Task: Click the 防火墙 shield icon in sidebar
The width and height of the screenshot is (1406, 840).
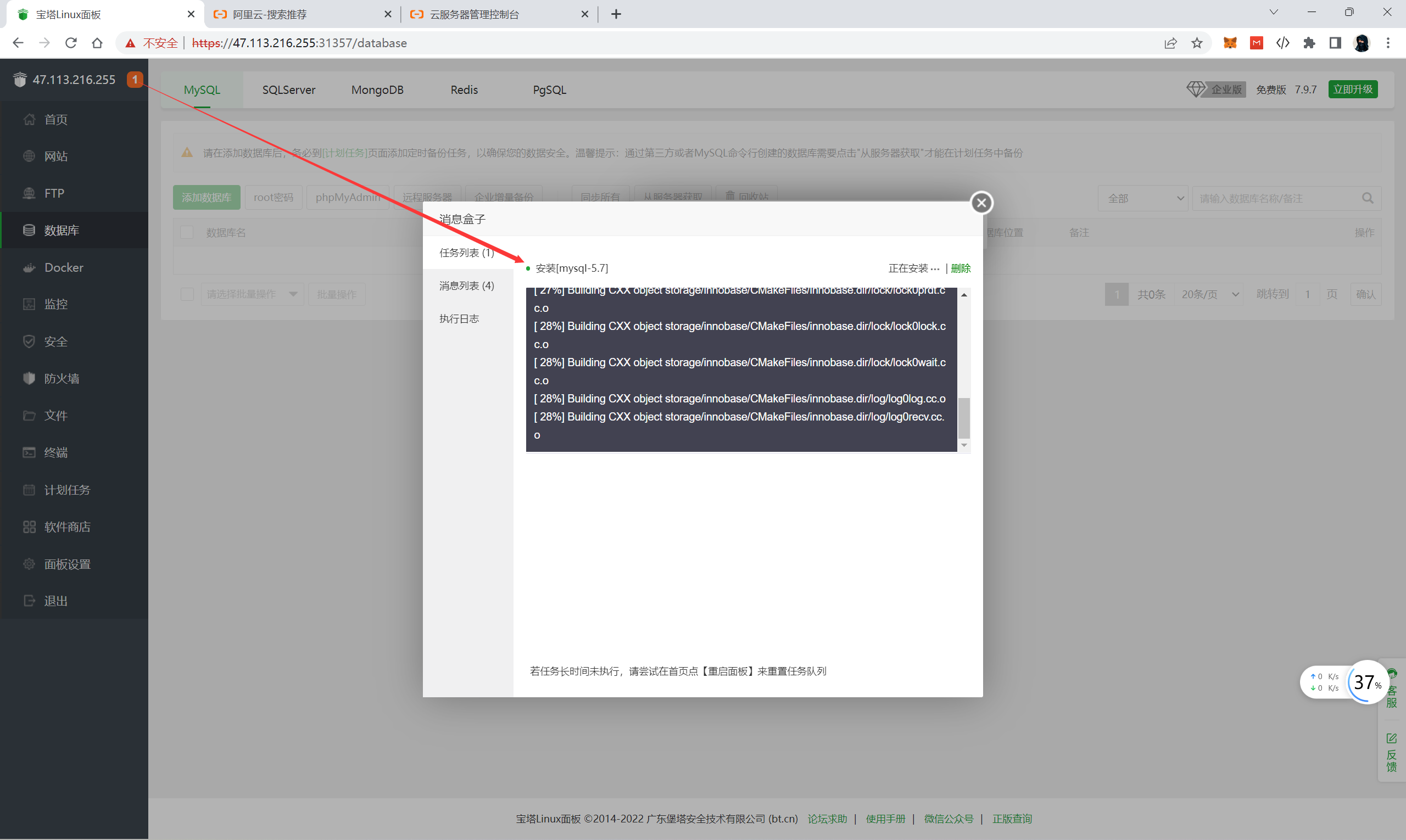Action: pos(30,378)
